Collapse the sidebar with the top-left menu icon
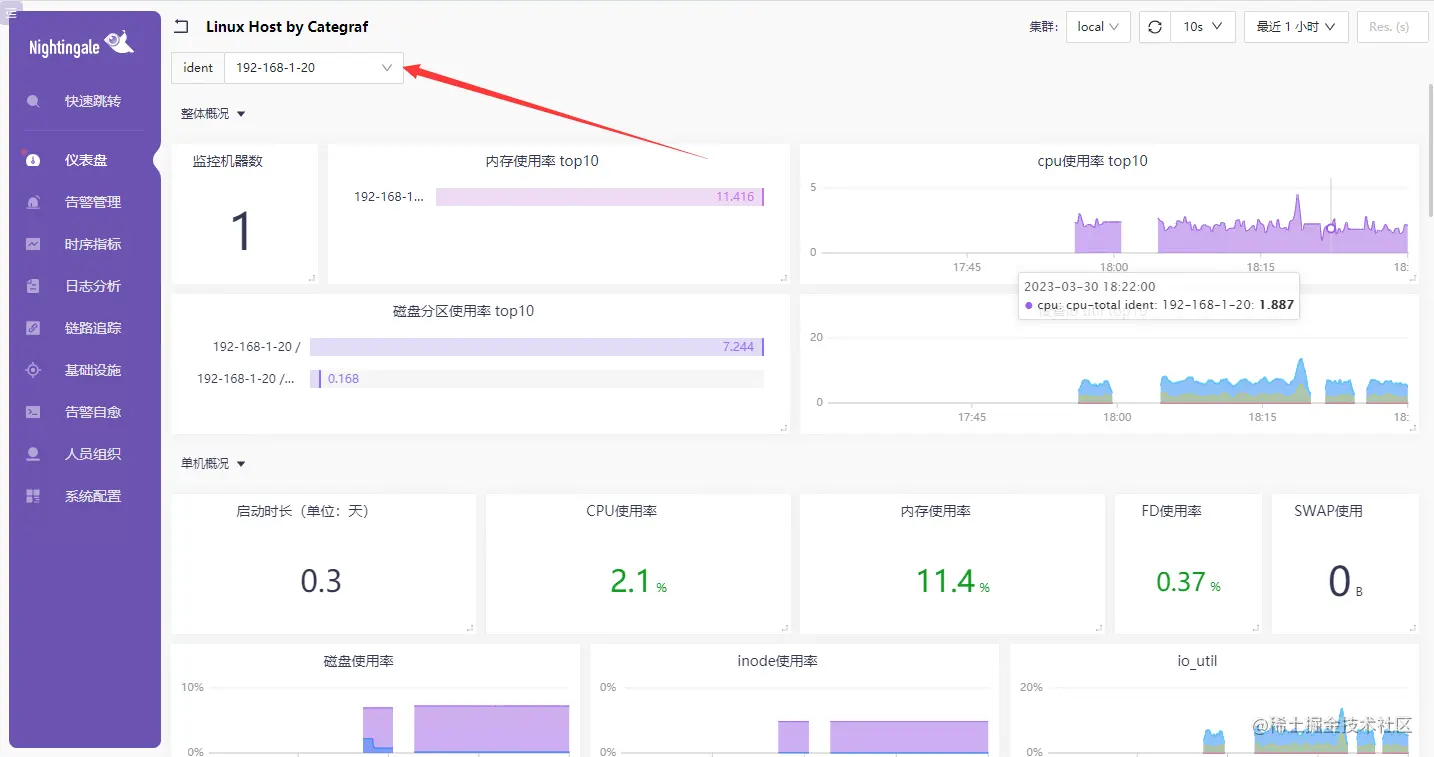The height and width of the screenshot is (757, 1434). click(12, 12)
